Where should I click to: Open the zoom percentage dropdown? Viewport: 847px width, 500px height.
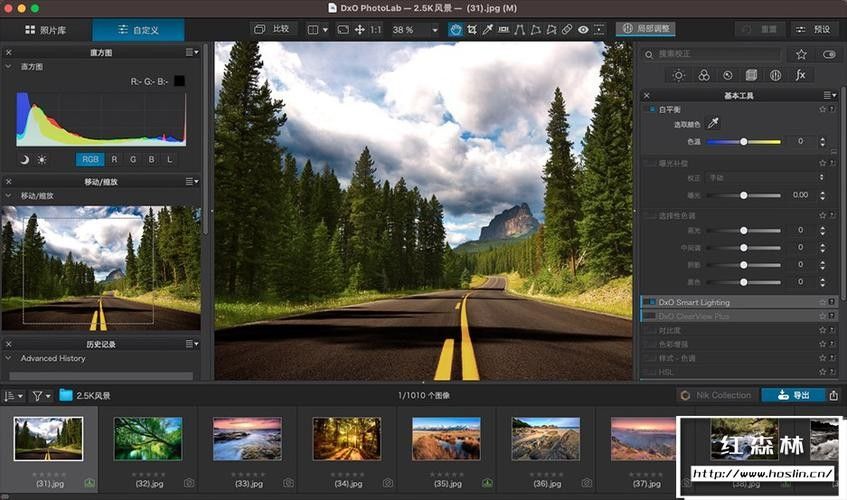point(434,30)
